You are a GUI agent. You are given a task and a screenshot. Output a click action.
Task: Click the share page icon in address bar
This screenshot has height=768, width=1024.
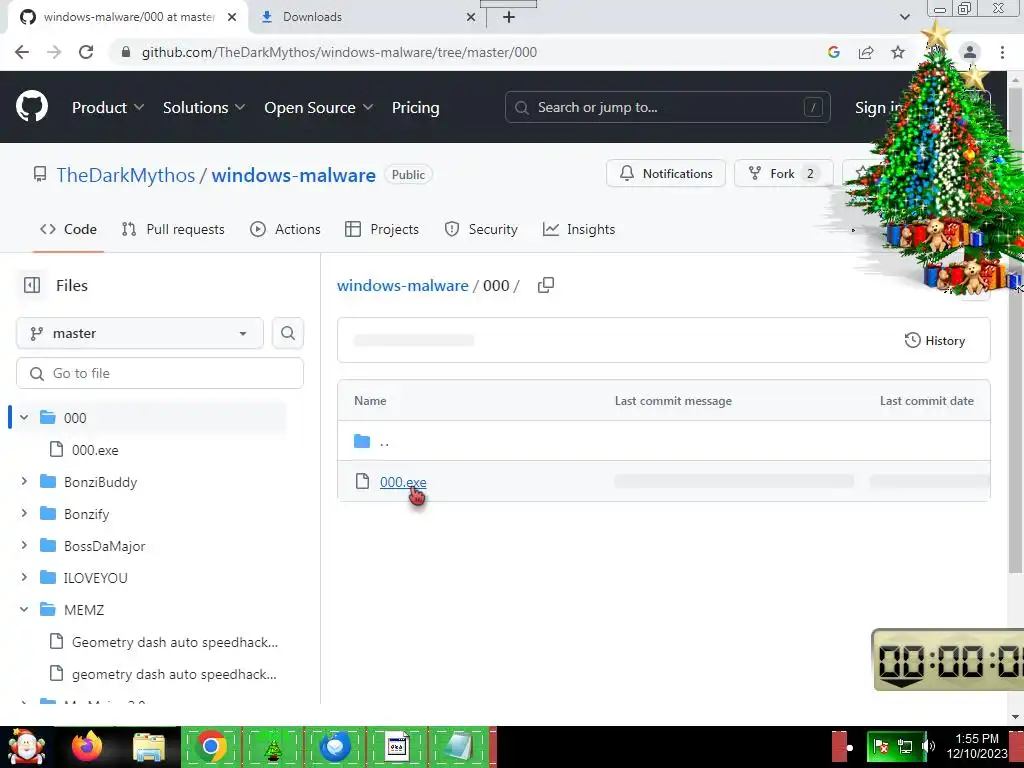coord(866,52)
